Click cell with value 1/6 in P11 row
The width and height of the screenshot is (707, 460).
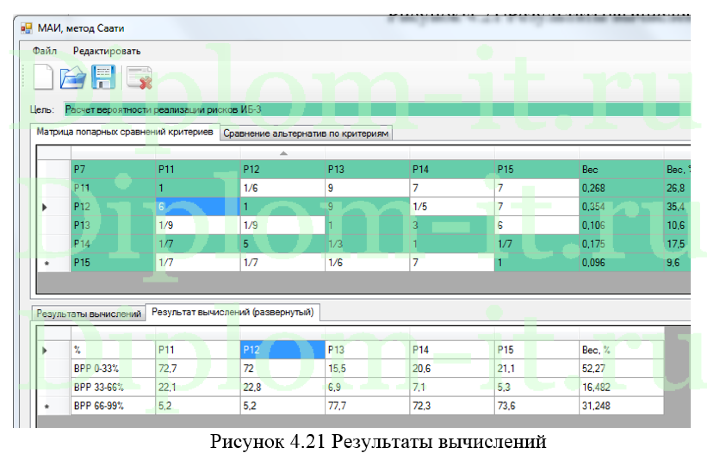282,187
